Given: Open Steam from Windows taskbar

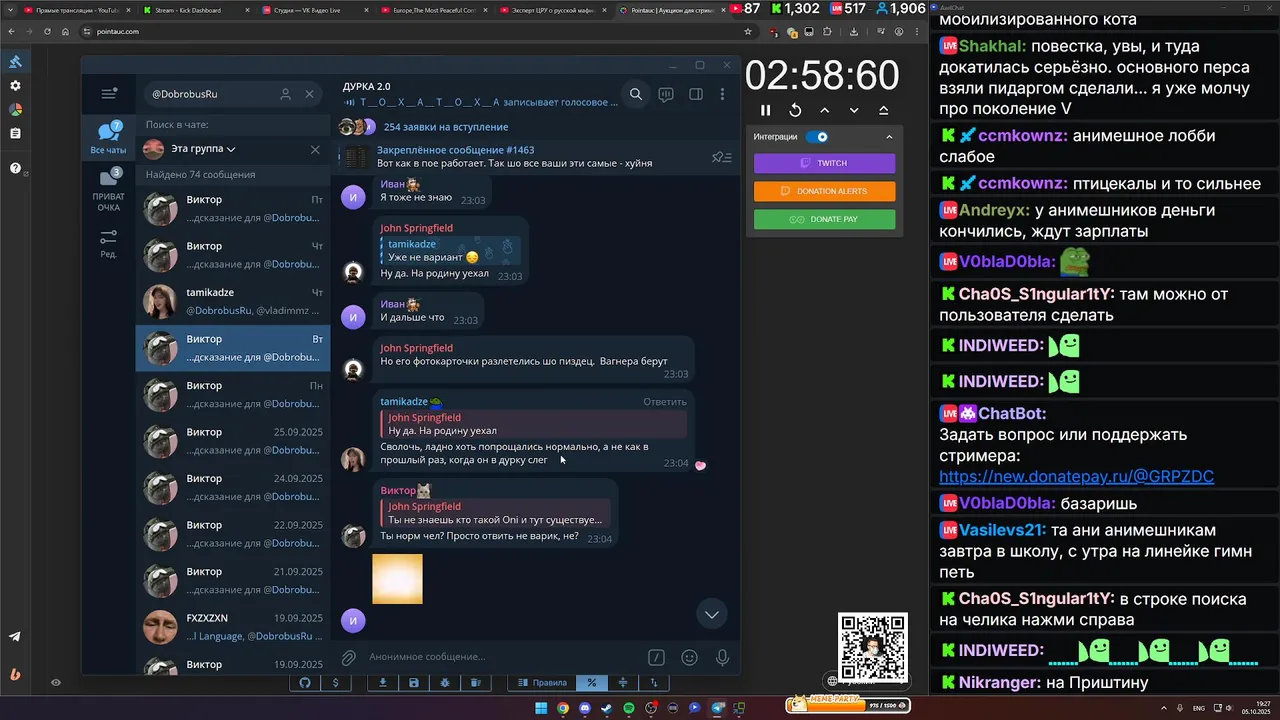Looking at the screenshot, I should pyautogui.click(x=607, y=708).
